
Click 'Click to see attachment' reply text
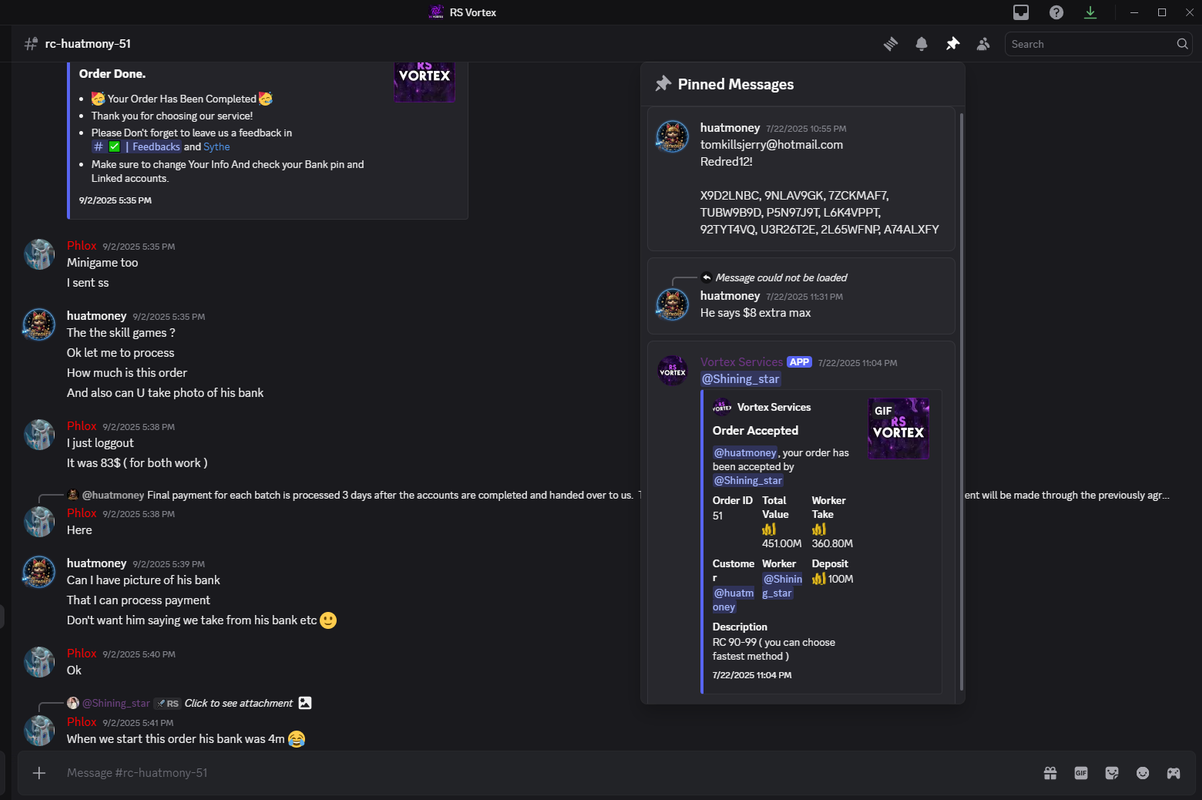coord(239,703)
